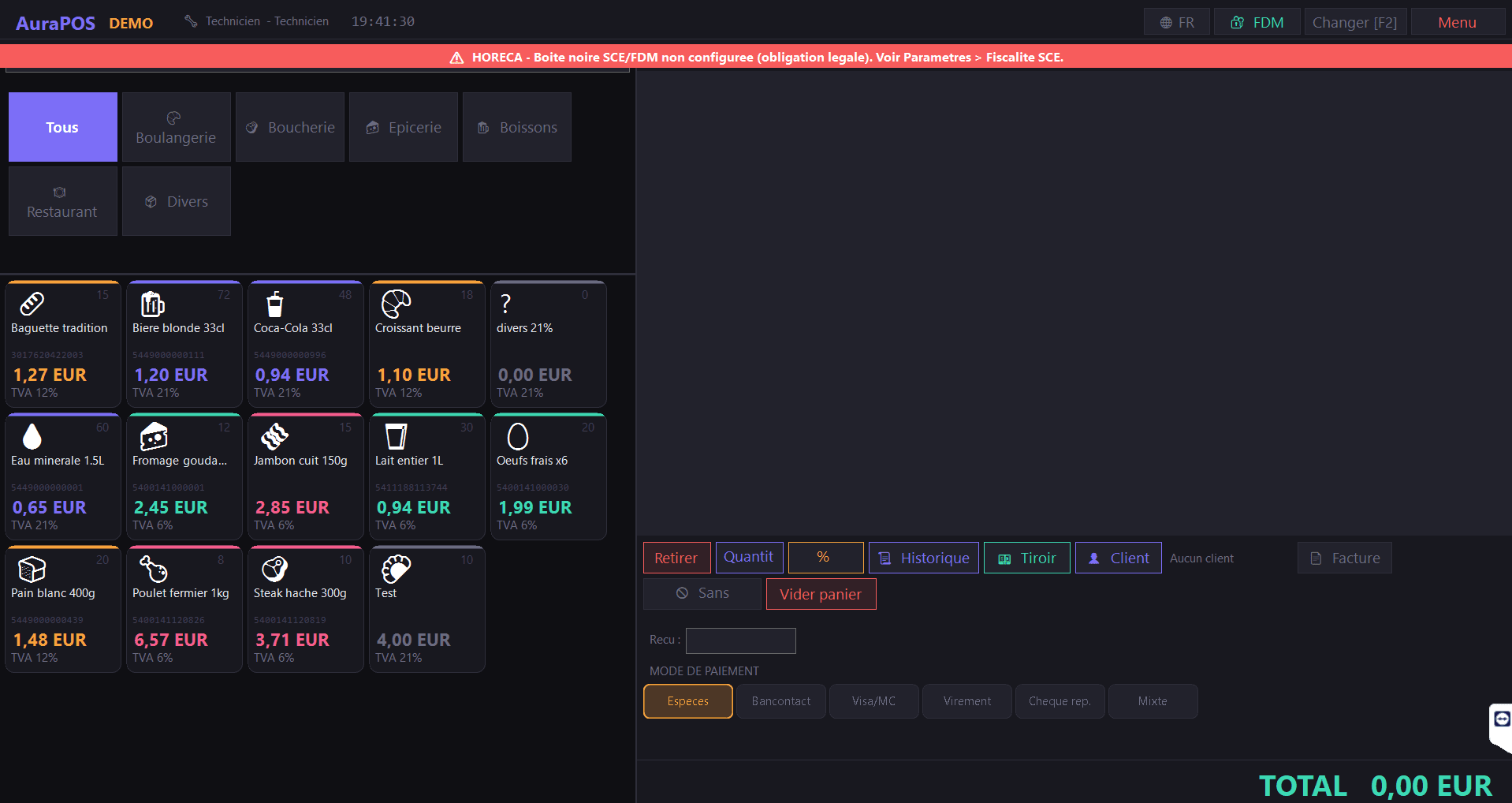Click the red HORECA warning banner
This screenshot has width=1512, height=803.
pos(755,57)
